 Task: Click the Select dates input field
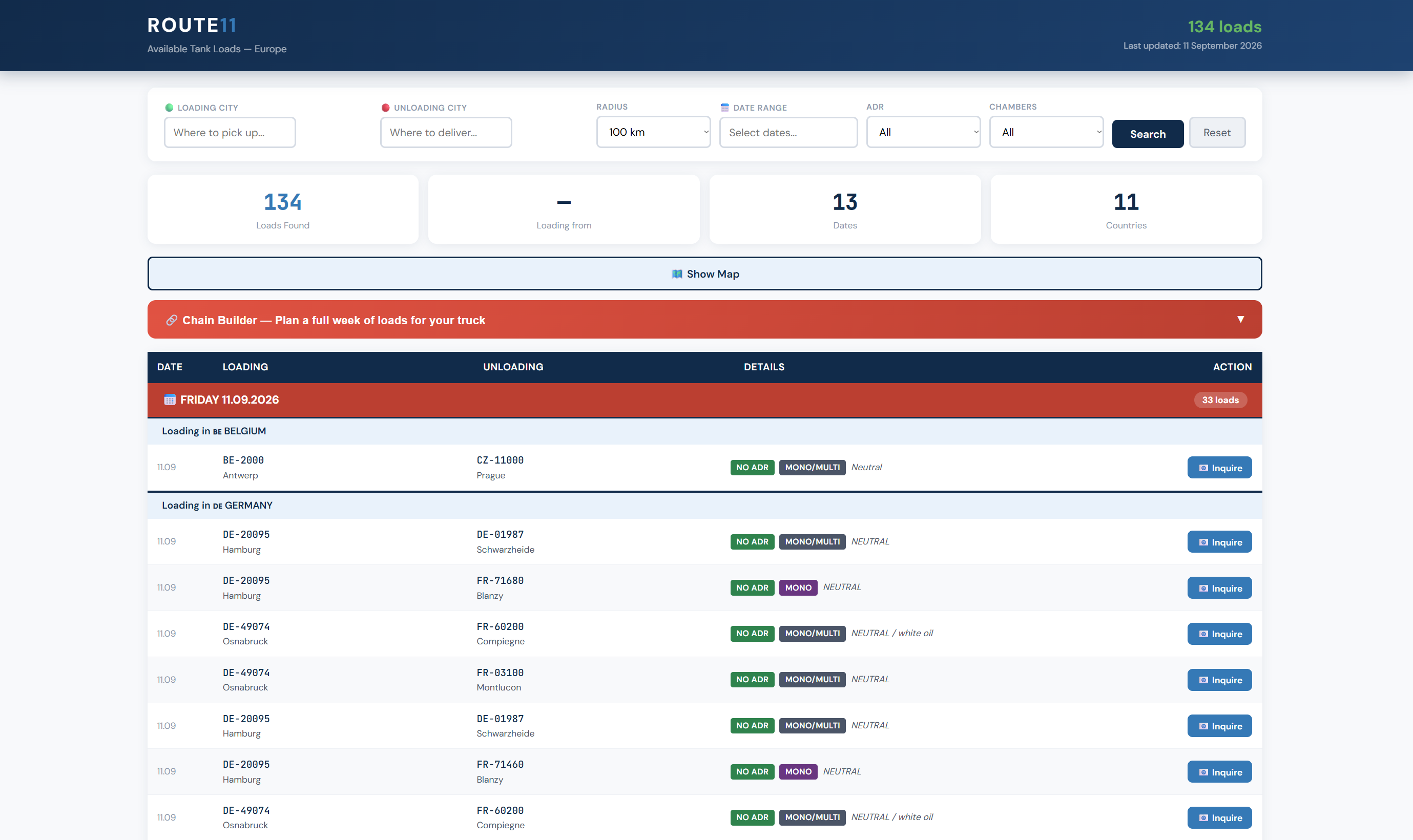pos(788,133)
